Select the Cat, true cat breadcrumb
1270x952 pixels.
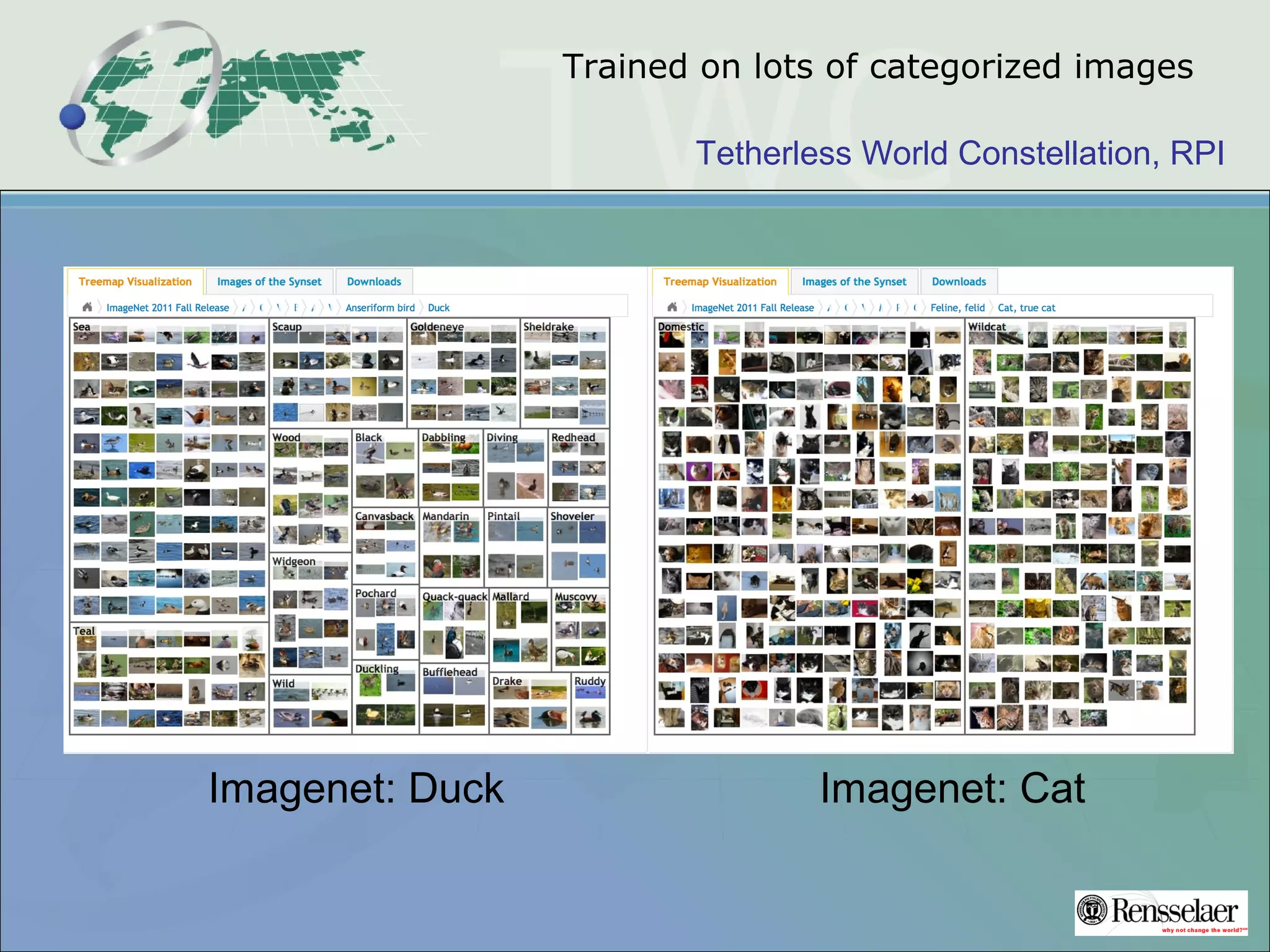click(x=1026, y=307)
